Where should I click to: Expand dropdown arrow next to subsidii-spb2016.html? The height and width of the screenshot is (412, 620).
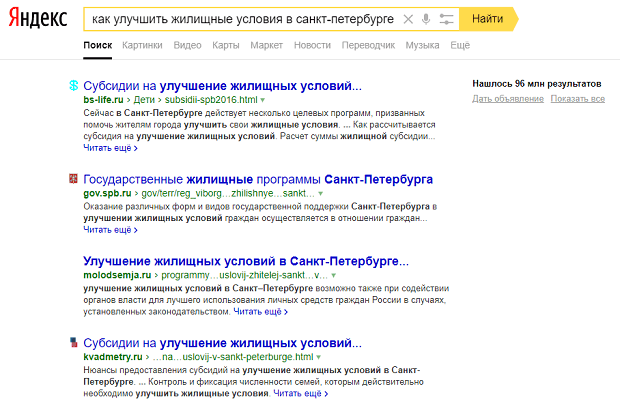263,100
